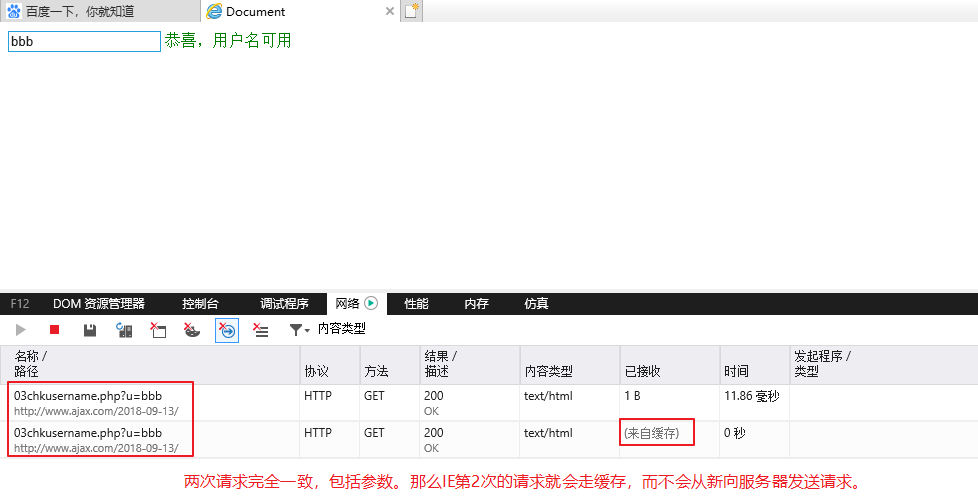This screenshot has height=502, width=978.
Task: Click the F12 label in developer tools bar
Action: coord(20,304)
